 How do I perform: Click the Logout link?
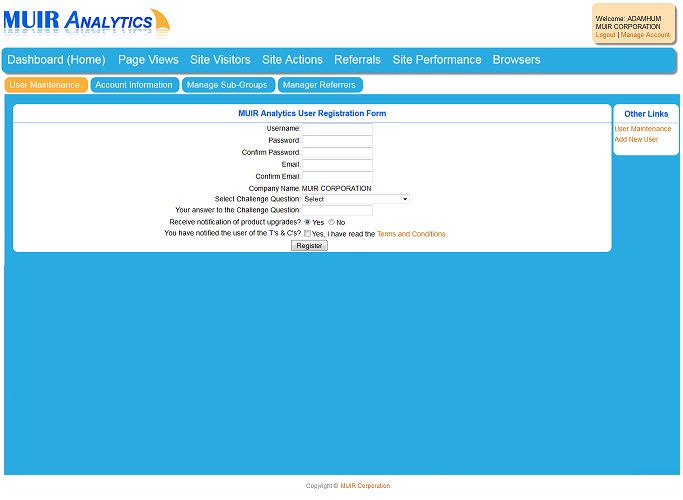coord(605,35)
